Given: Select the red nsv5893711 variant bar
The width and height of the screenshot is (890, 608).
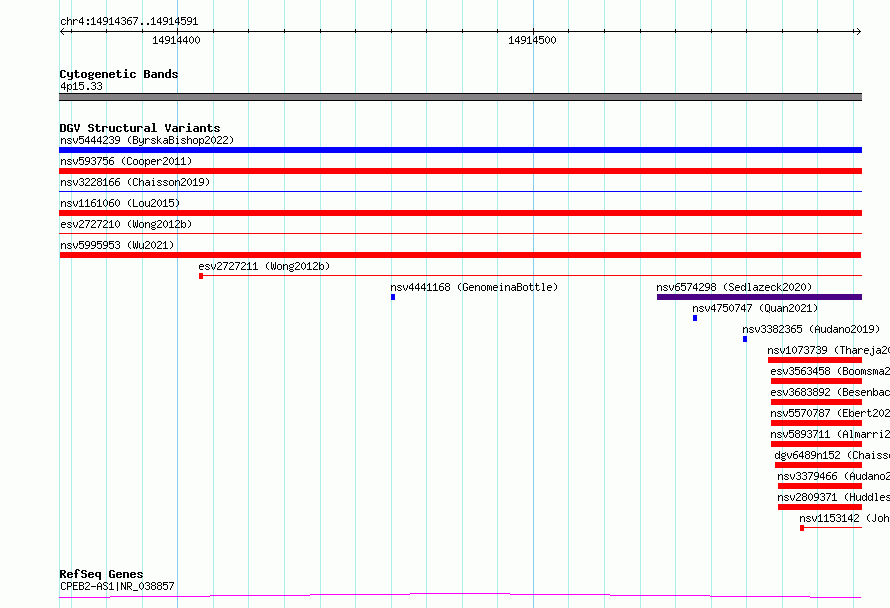Looking at the screenshot, I should tap(816, 444).
